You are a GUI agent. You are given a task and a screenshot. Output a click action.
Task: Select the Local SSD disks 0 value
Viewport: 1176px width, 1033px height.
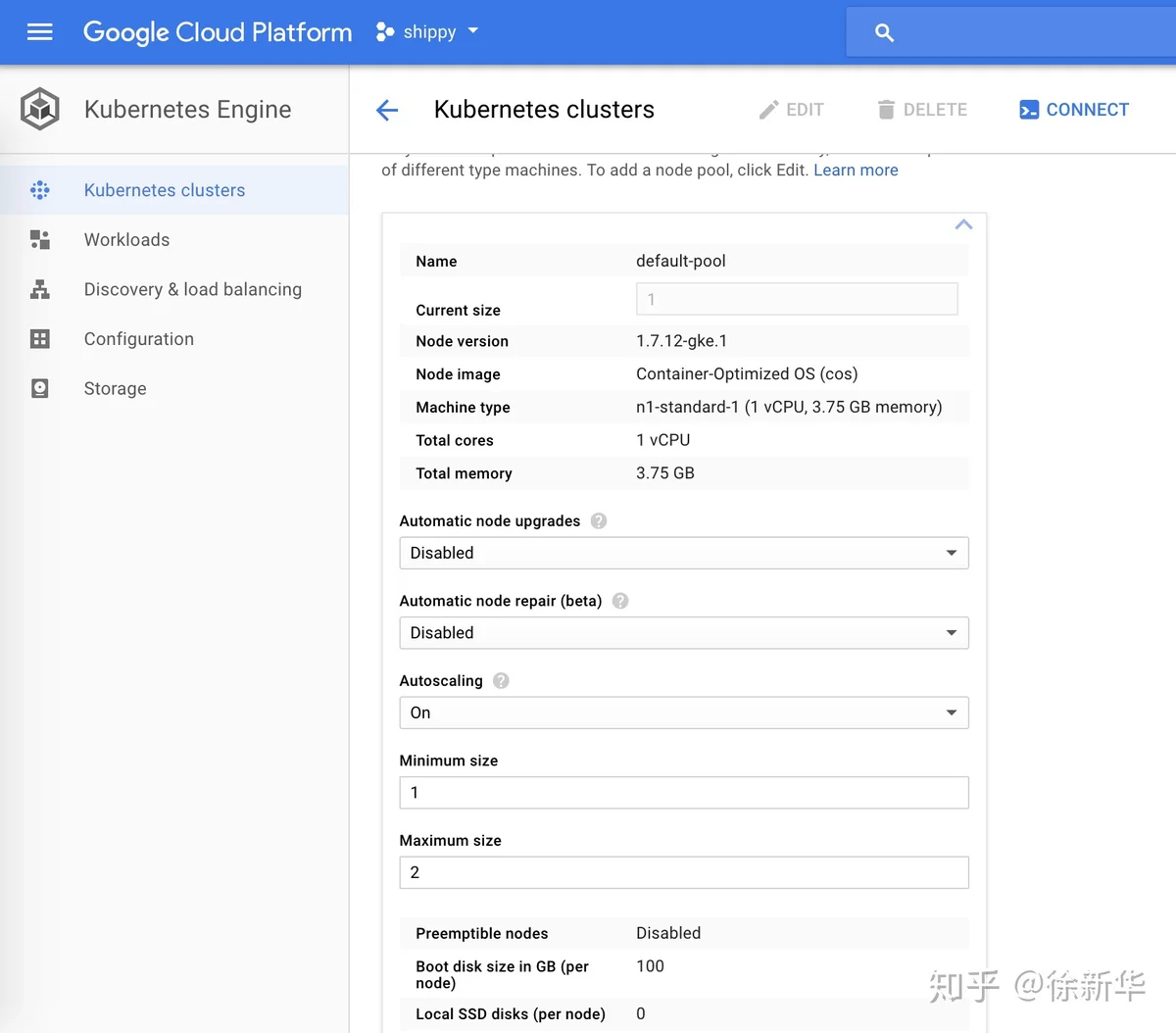click(x=641, y=1014)
